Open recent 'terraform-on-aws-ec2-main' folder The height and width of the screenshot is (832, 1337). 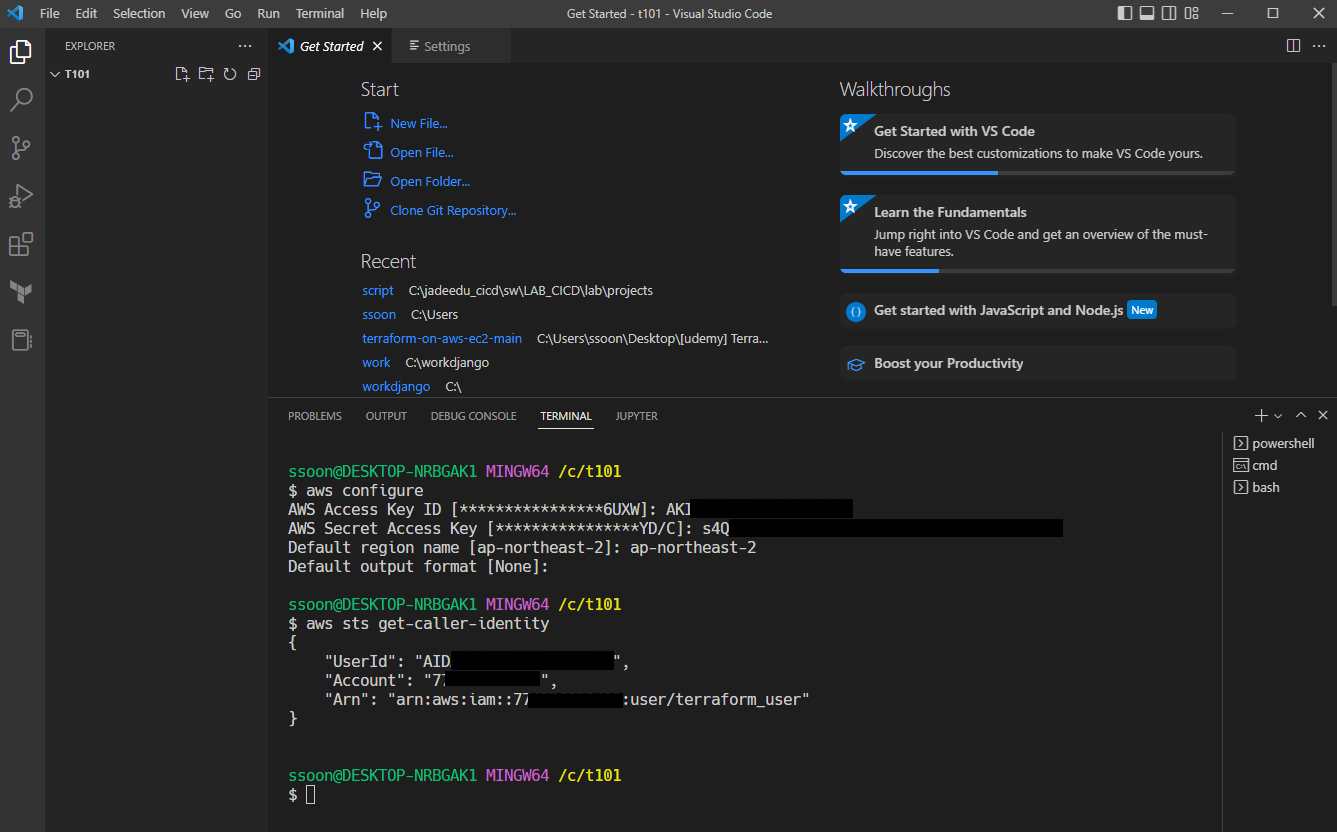[442, 338]
